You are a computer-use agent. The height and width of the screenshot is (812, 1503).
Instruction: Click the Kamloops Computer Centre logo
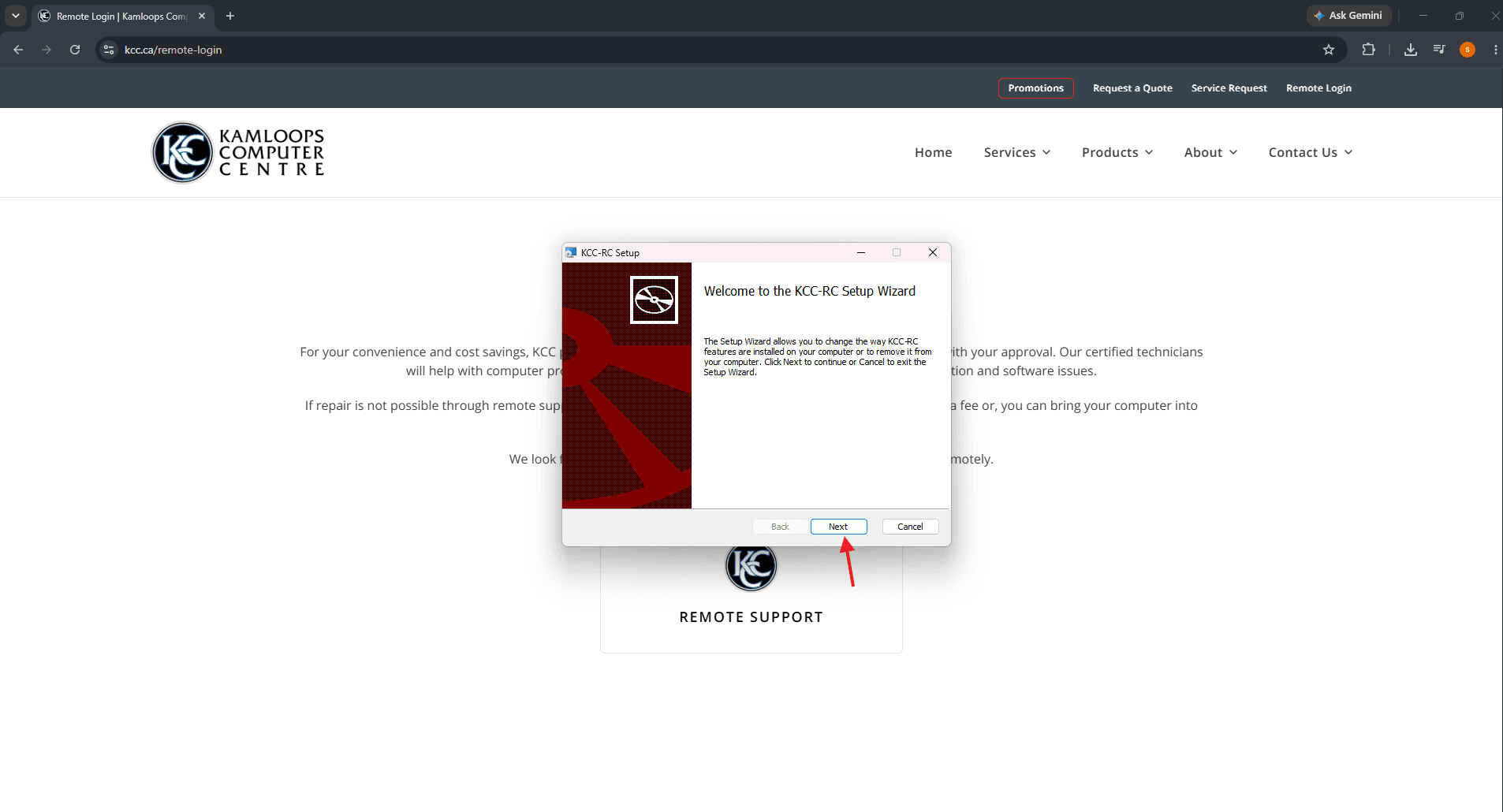point(238,152)
